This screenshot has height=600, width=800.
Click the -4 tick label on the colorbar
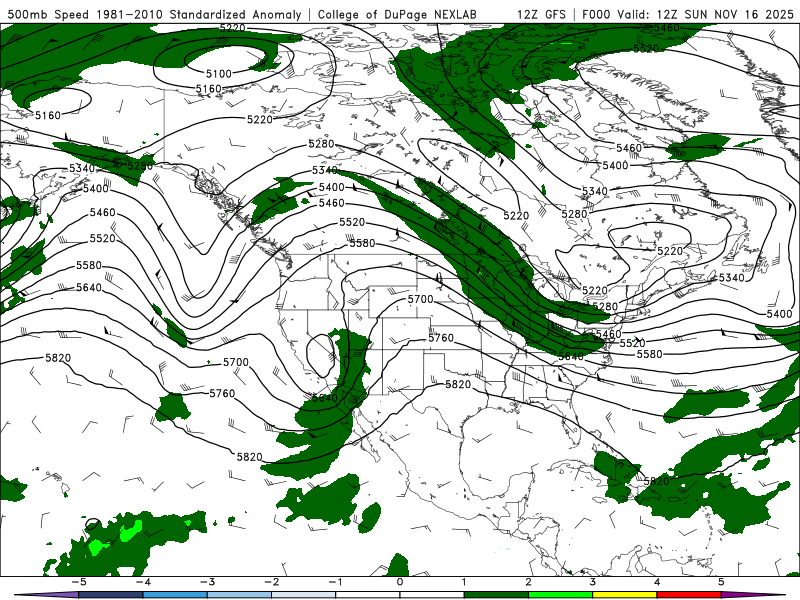[x=142, y=582]
